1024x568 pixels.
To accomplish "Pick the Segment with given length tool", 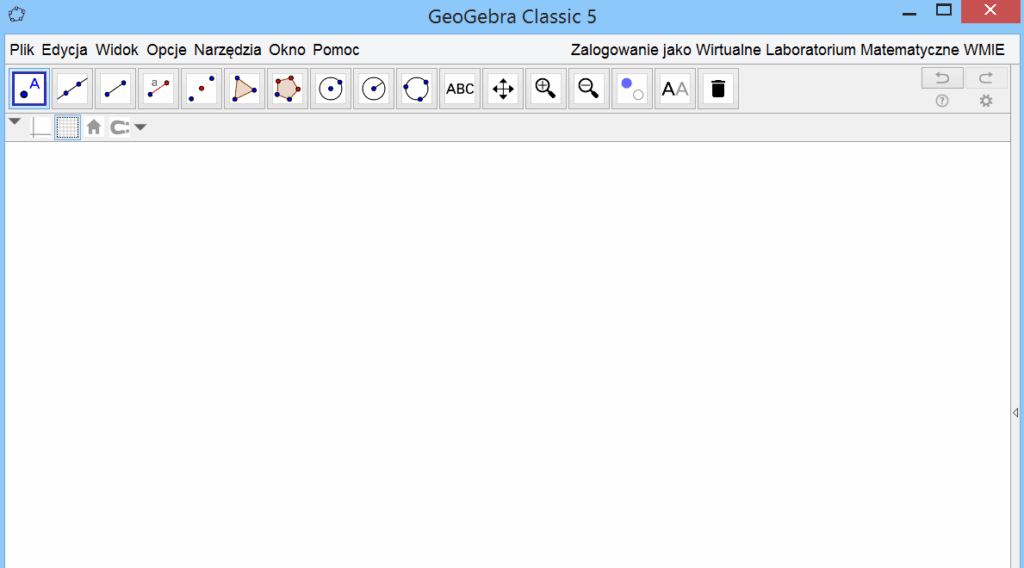I will click(x=159, y=89).
